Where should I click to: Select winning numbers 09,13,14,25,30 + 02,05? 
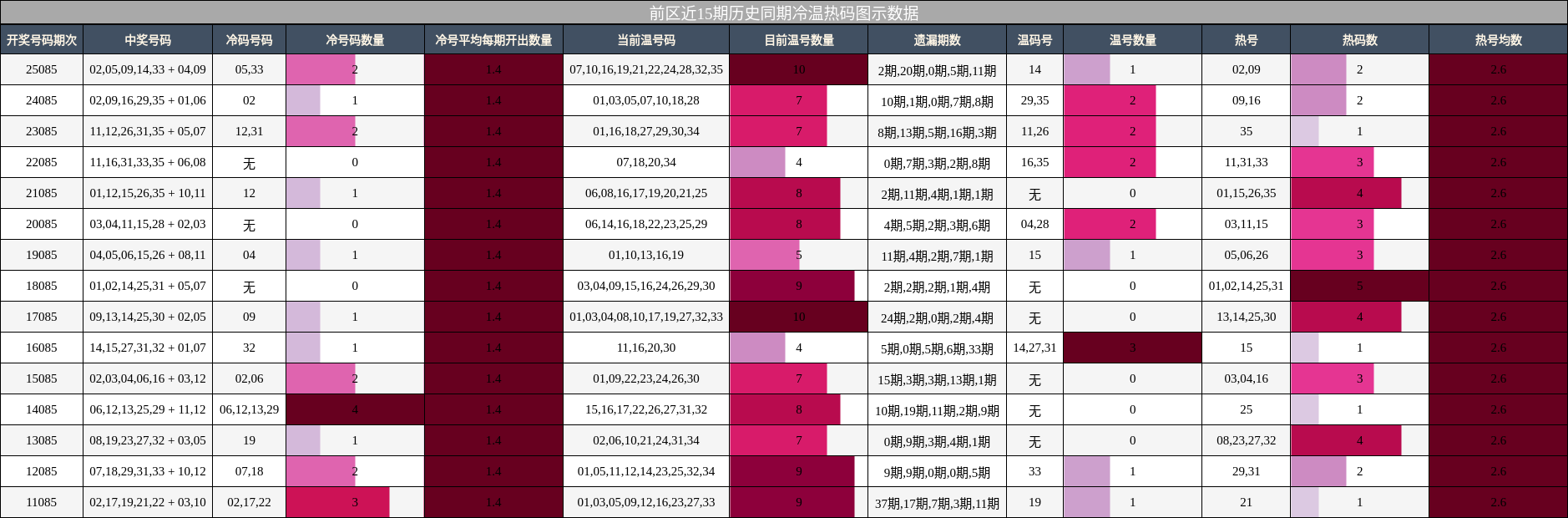pos(148,317)
